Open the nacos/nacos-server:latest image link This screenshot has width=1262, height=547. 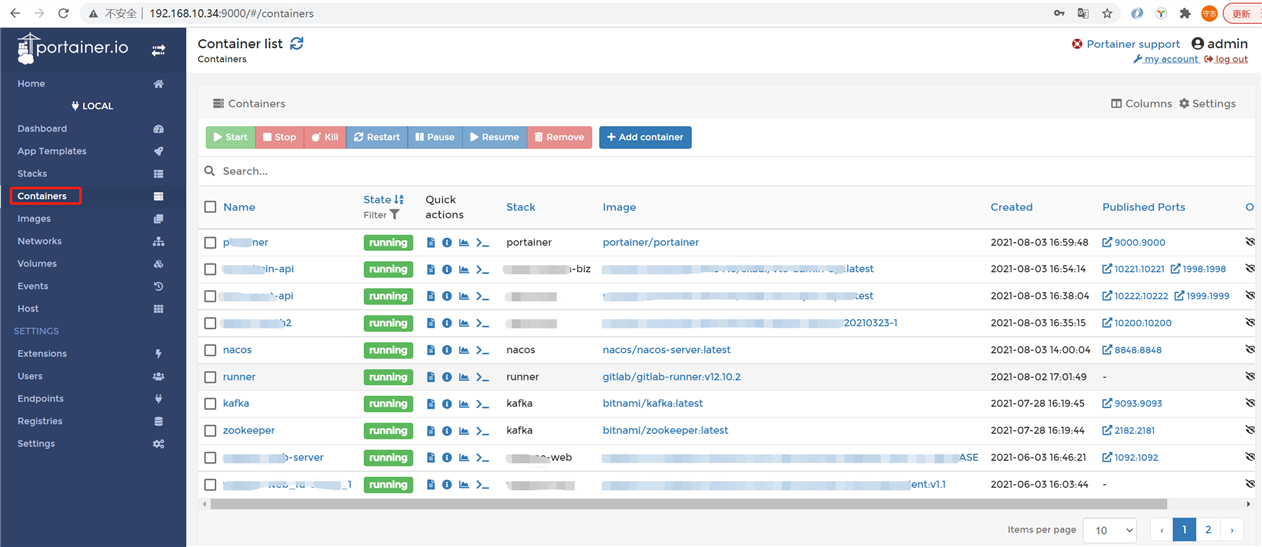[x=666, y=350]
